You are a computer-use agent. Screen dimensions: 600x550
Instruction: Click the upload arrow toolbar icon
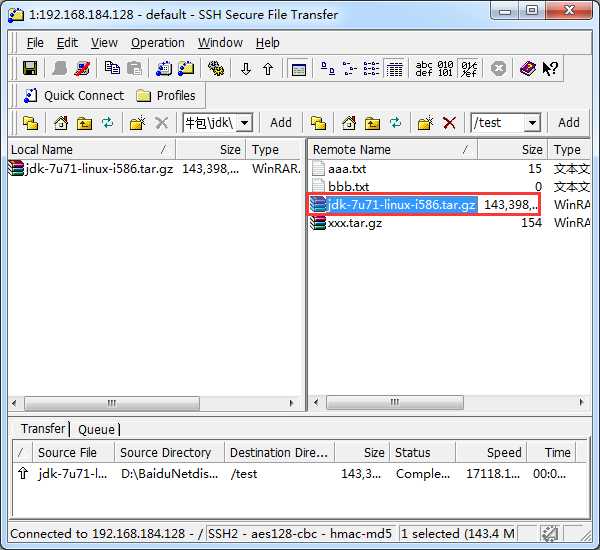268,69
